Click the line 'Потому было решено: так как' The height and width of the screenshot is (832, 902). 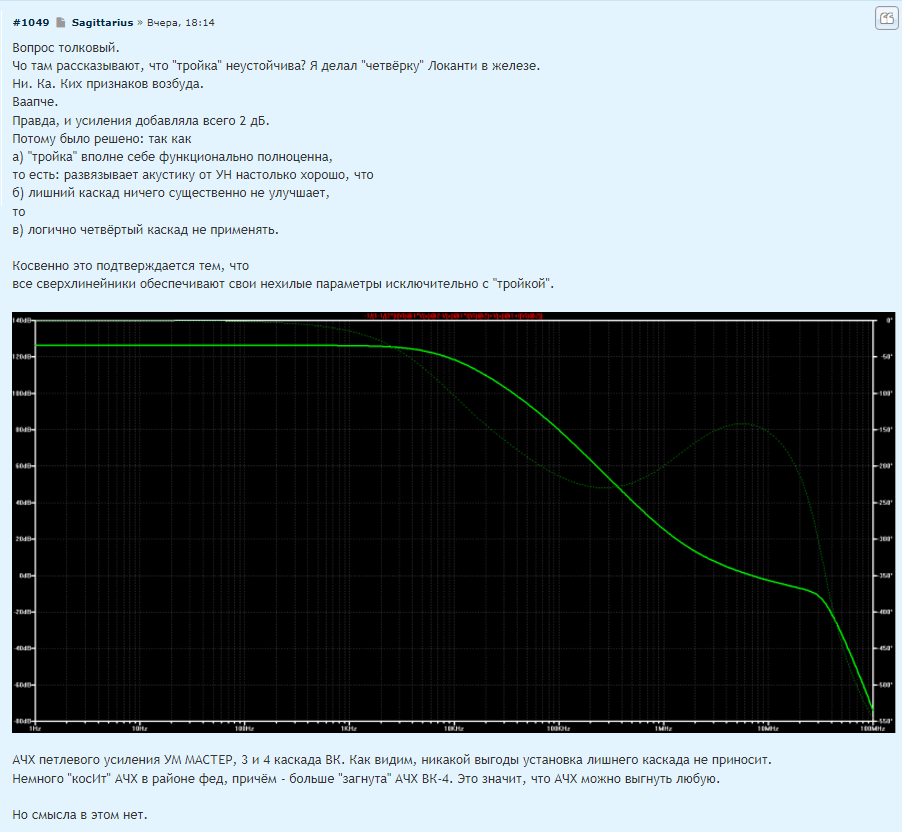click(101, 139)
